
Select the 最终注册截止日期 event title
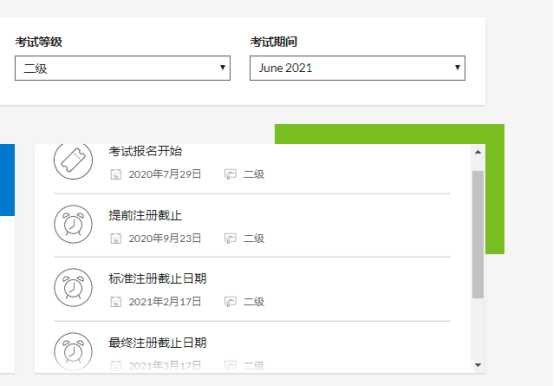158,343
